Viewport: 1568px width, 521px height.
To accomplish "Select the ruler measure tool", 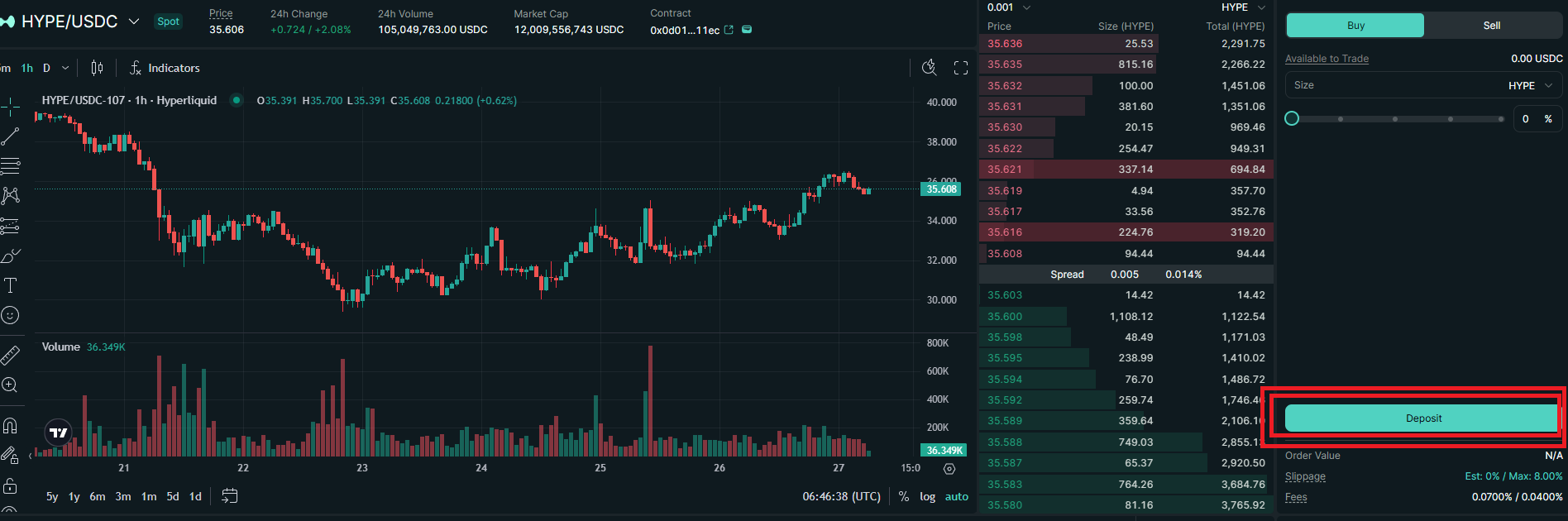I will (10, 356).
